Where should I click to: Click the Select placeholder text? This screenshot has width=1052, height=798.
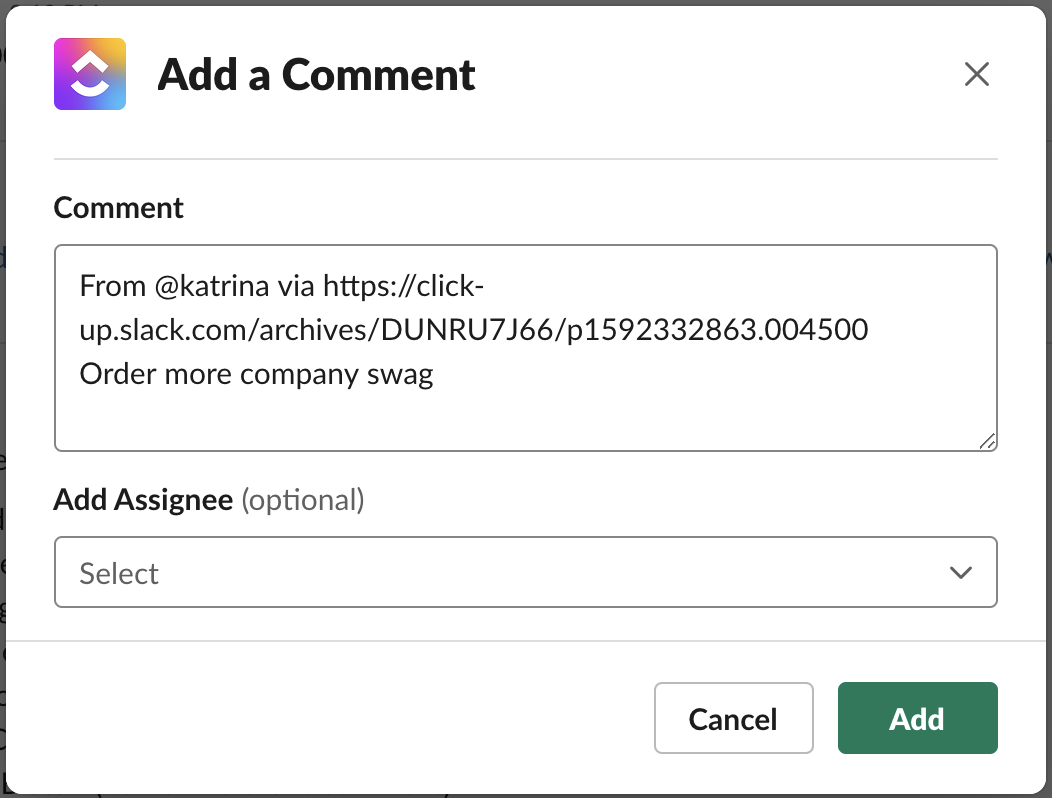pyautogui.click(x=119, y=572)
